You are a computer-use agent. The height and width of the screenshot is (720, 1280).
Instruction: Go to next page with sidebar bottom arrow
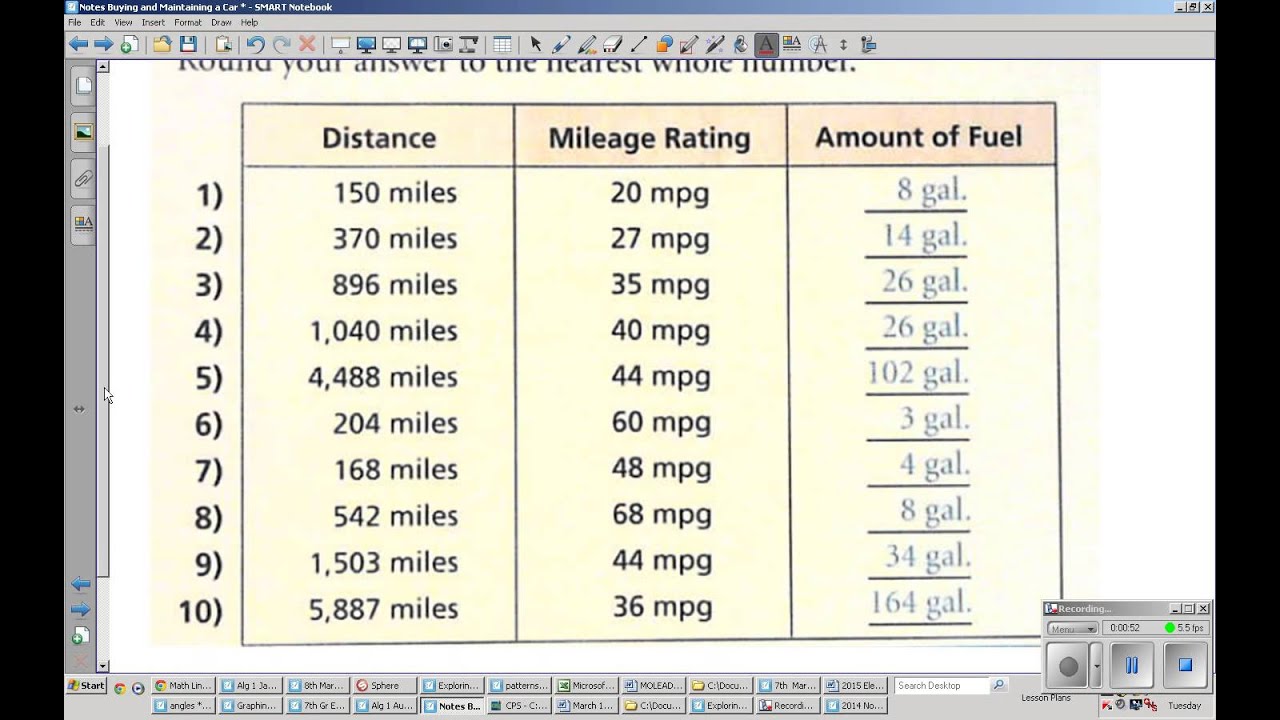pyautogui.click(x=81, y=610)
